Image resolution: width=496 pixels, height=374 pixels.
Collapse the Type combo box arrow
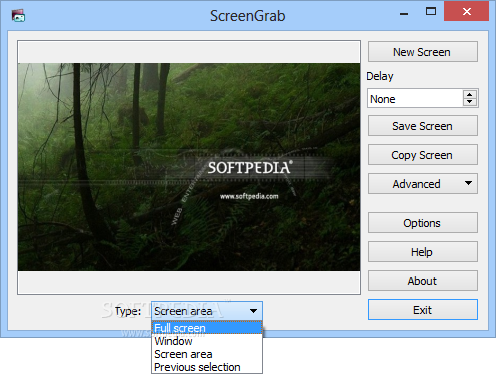coord(253,311)
